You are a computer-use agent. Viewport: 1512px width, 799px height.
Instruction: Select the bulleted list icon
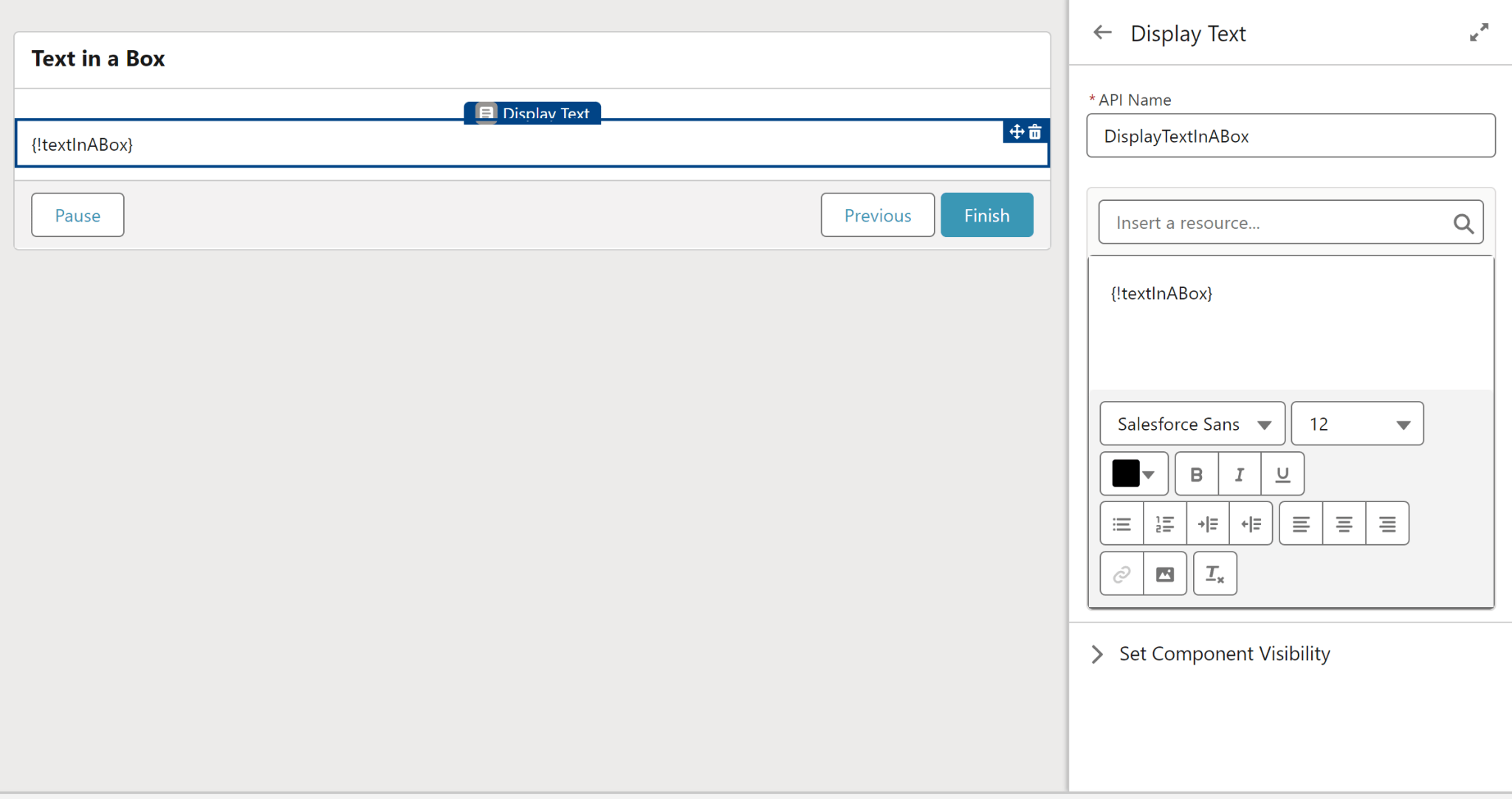(x=1121, y=523)
